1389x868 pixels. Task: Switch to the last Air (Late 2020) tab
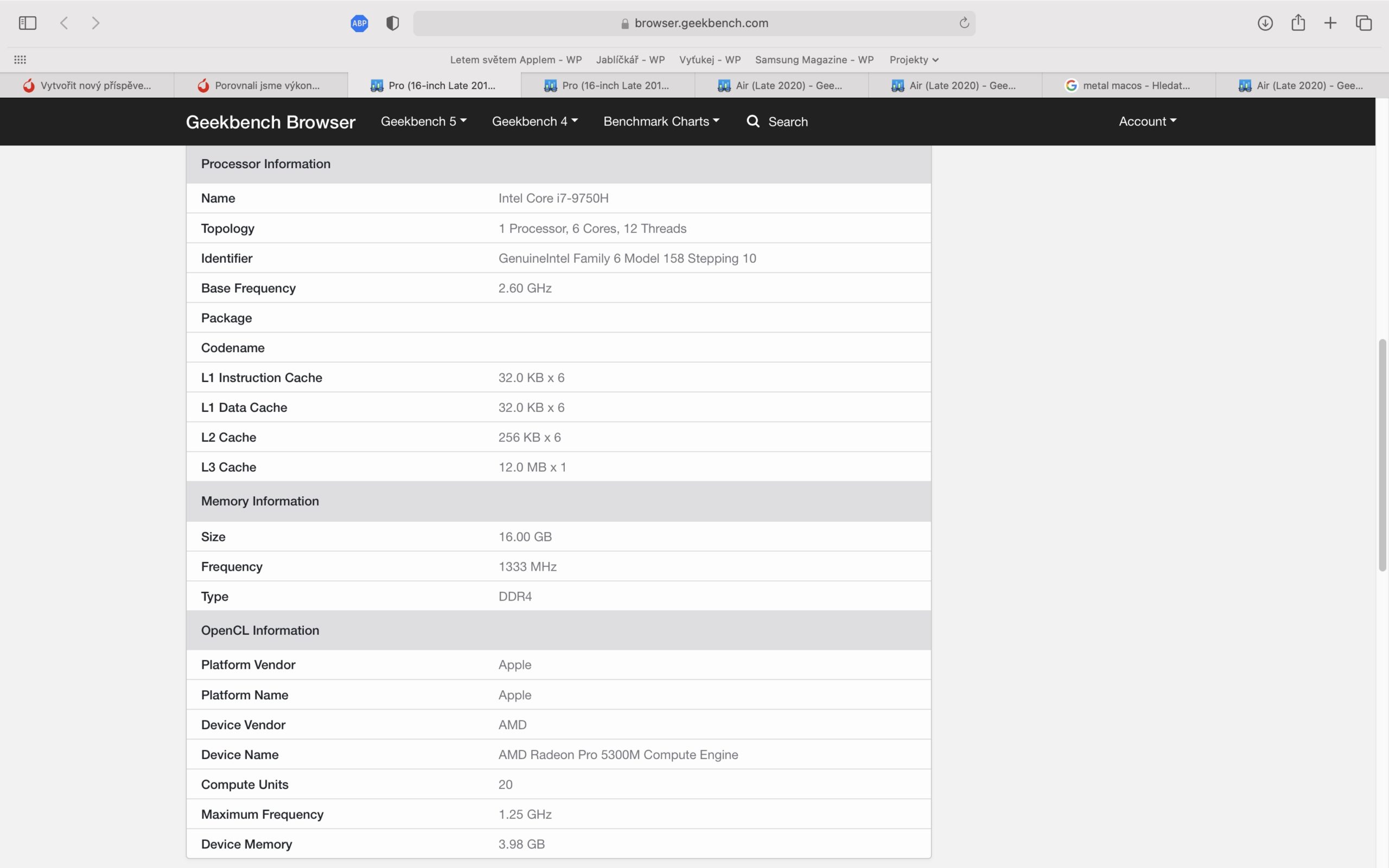(x=1302, y=86)
